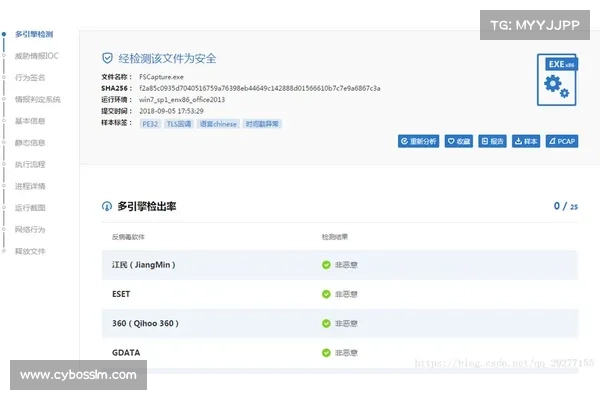Click the TLS回调 sample tag
Screen dimensions: 600x400
pyautogui.click(x=179, y=124)
